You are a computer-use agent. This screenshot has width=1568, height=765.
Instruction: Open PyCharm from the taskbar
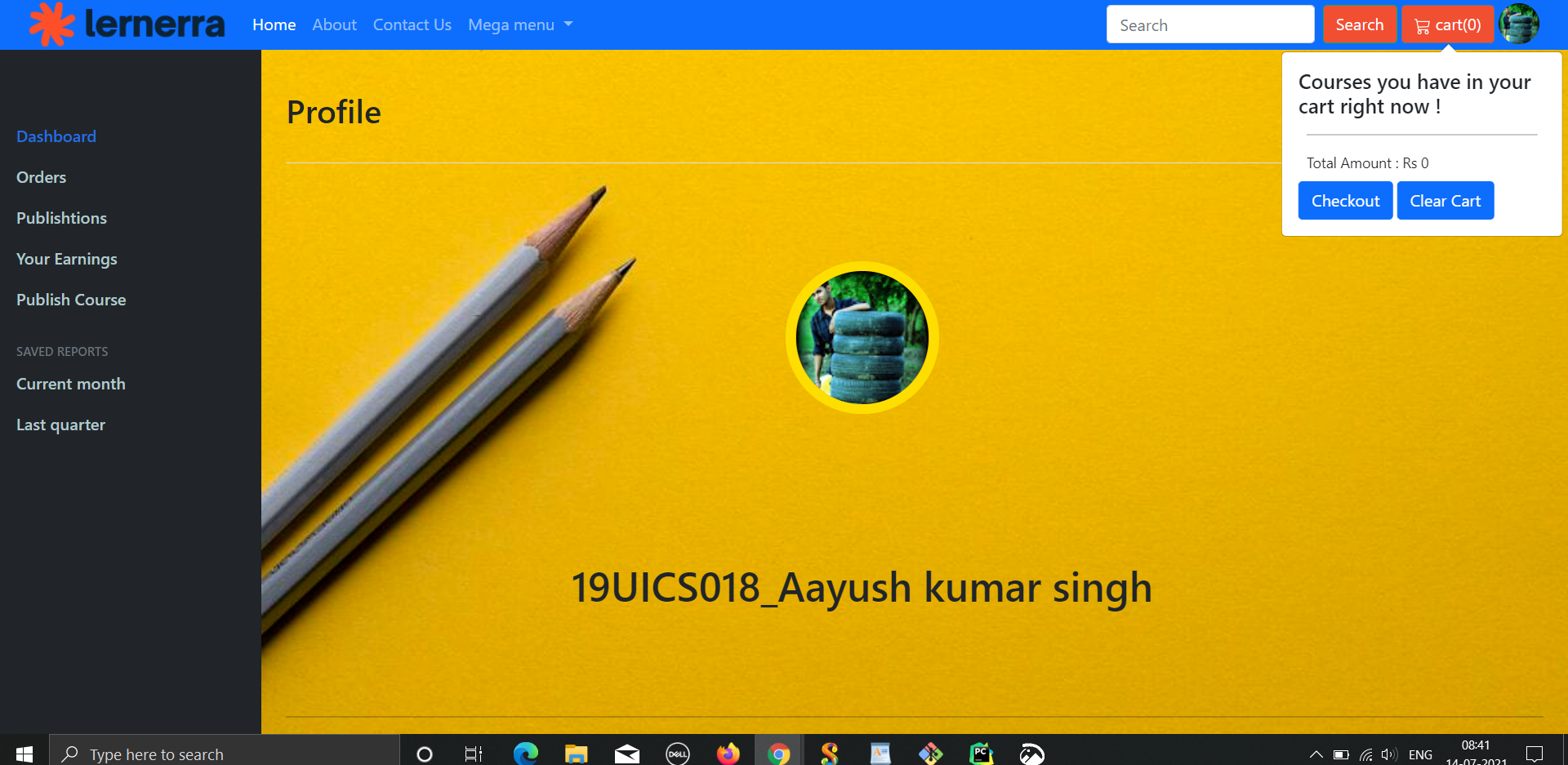point(980,753)
